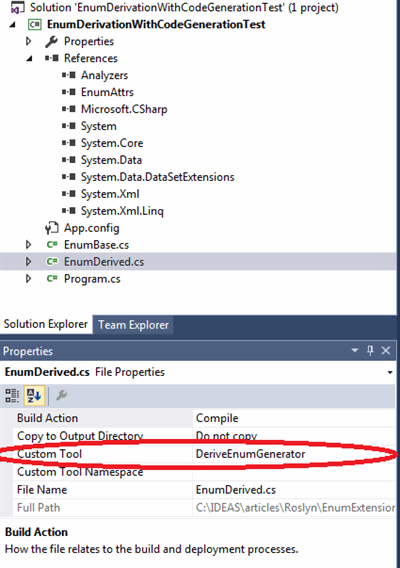Expand the Program.cs node
Image resolution: width=400 pixels, height=568 pixels.
click(x=28, y=279)
